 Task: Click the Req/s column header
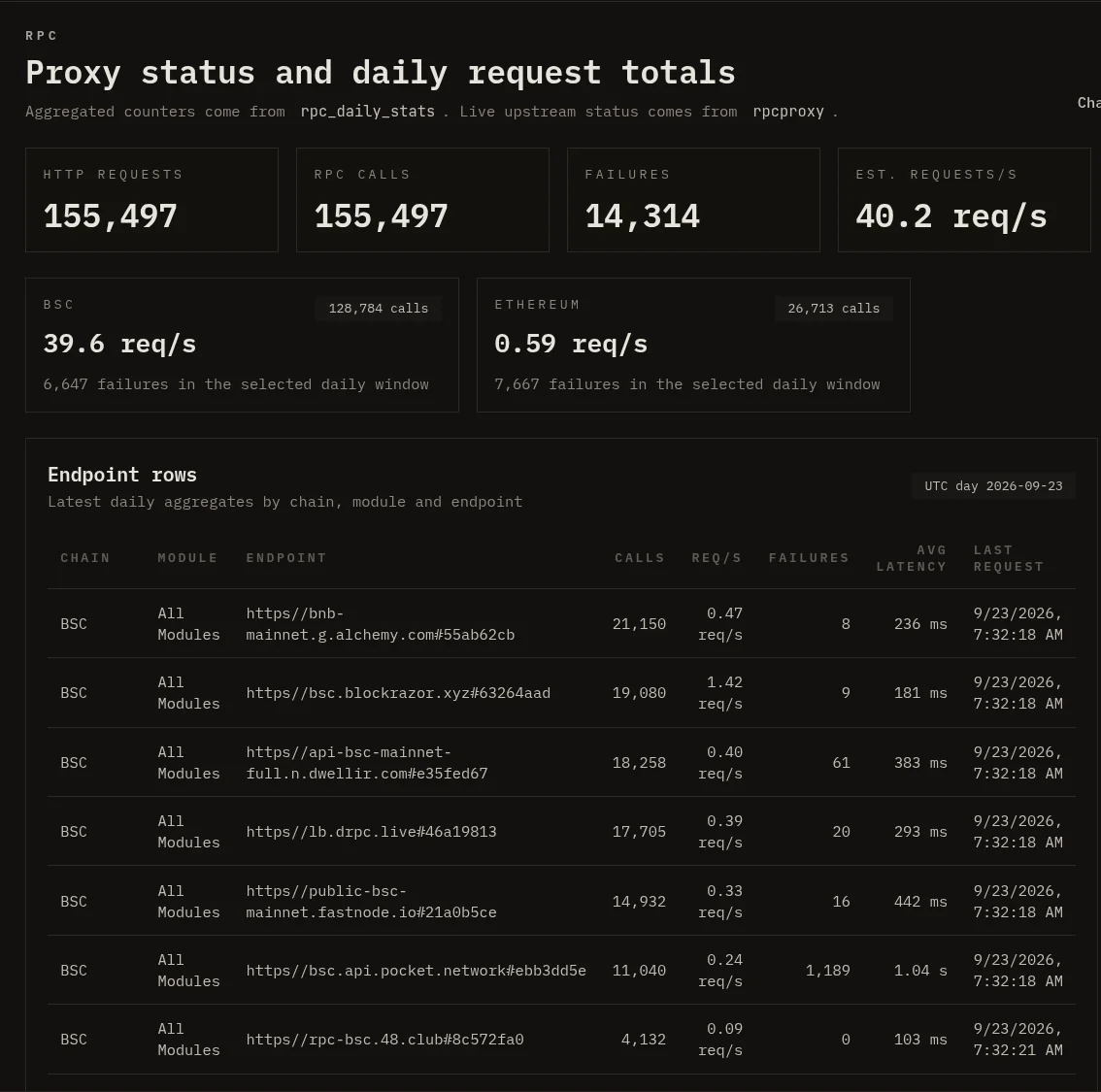click(717, 558)
